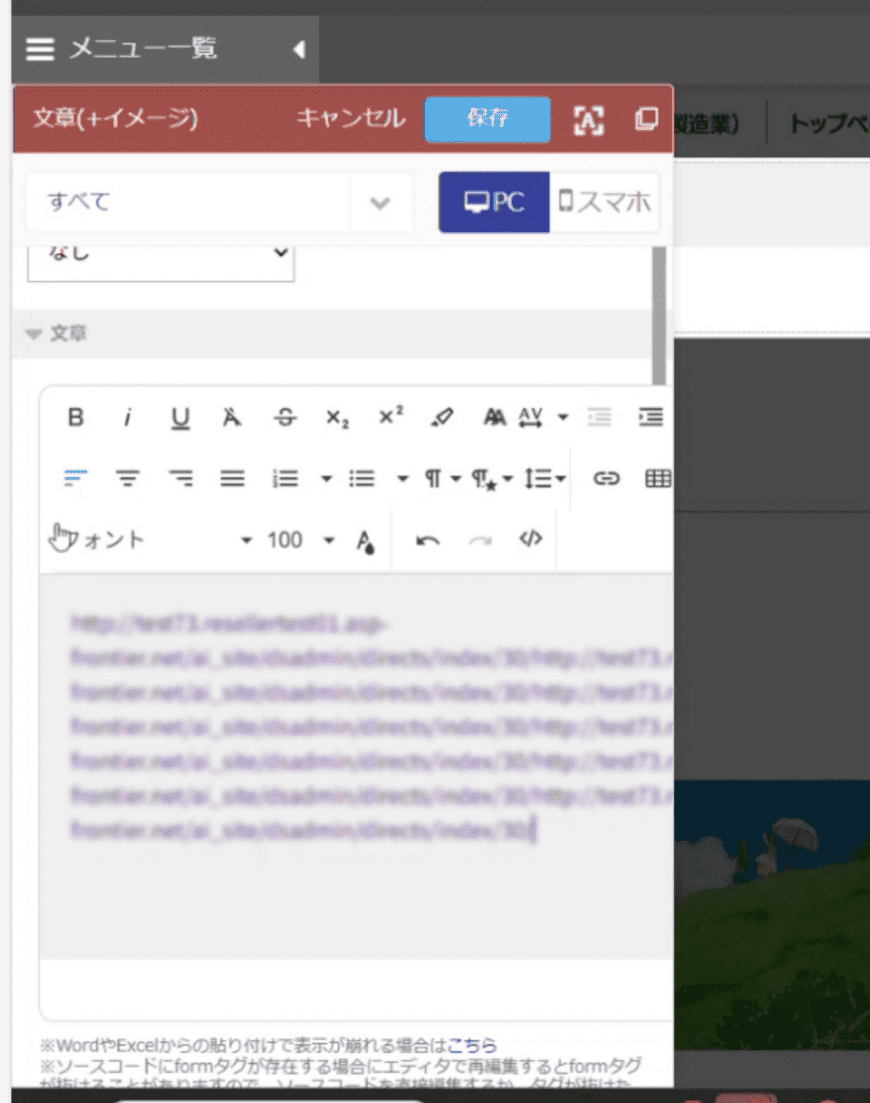Open the すべて dropdown

(218, 202)
